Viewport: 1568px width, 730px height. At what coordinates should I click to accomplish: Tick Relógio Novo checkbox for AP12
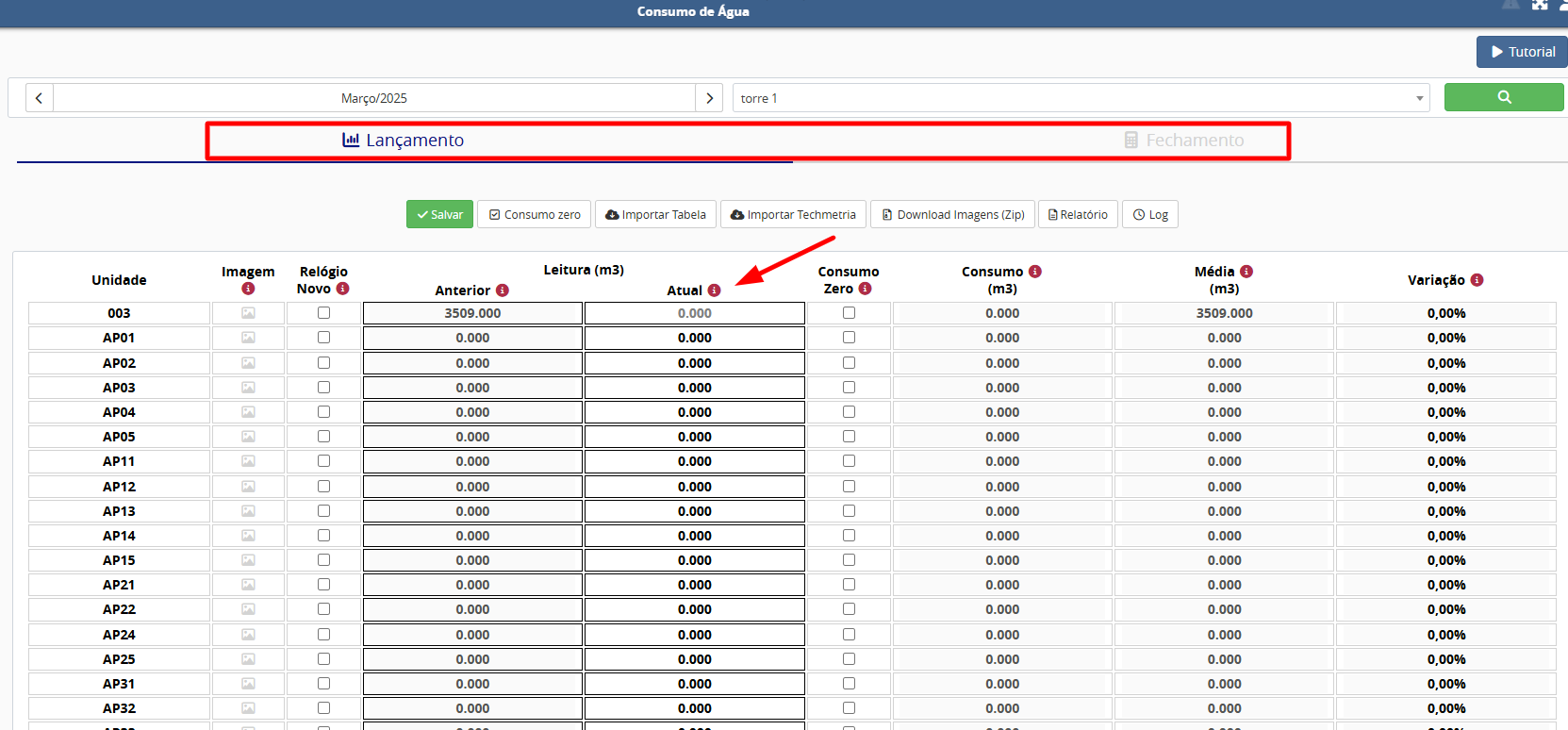tap(323, 487)
